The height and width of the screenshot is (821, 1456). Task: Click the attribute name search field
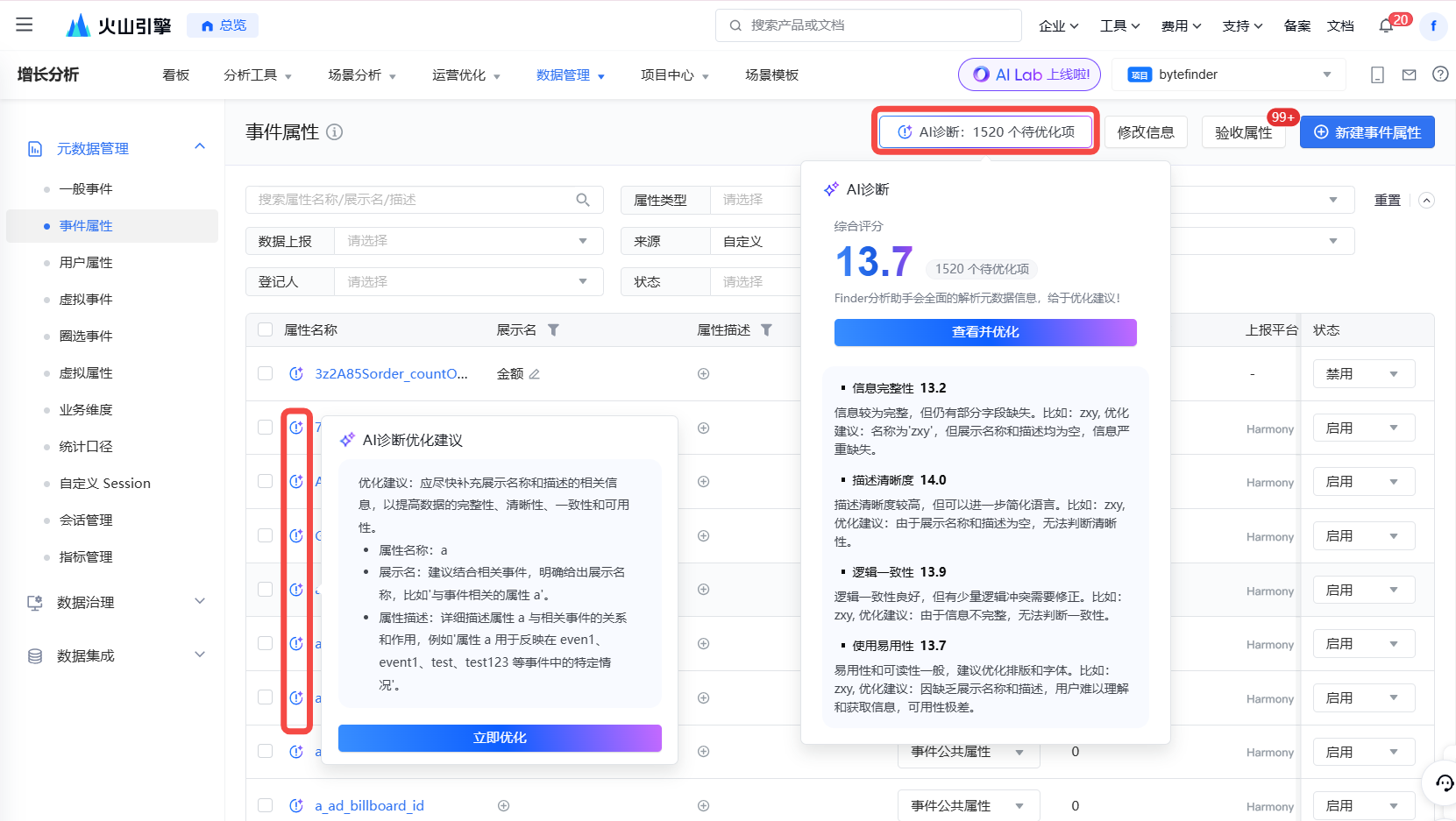click(x=424, y=200)
